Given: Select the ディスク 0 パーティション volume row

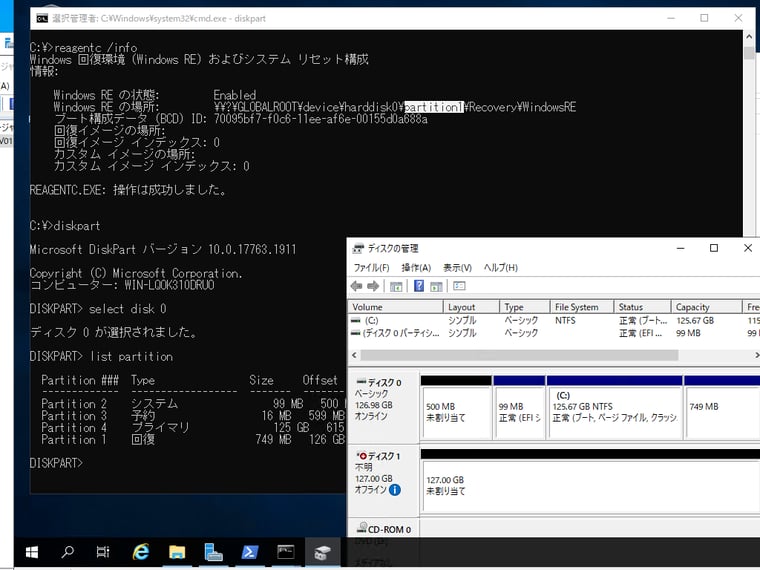Looking at the screenshot, I should pyautogui.click(x=554, y=333).
